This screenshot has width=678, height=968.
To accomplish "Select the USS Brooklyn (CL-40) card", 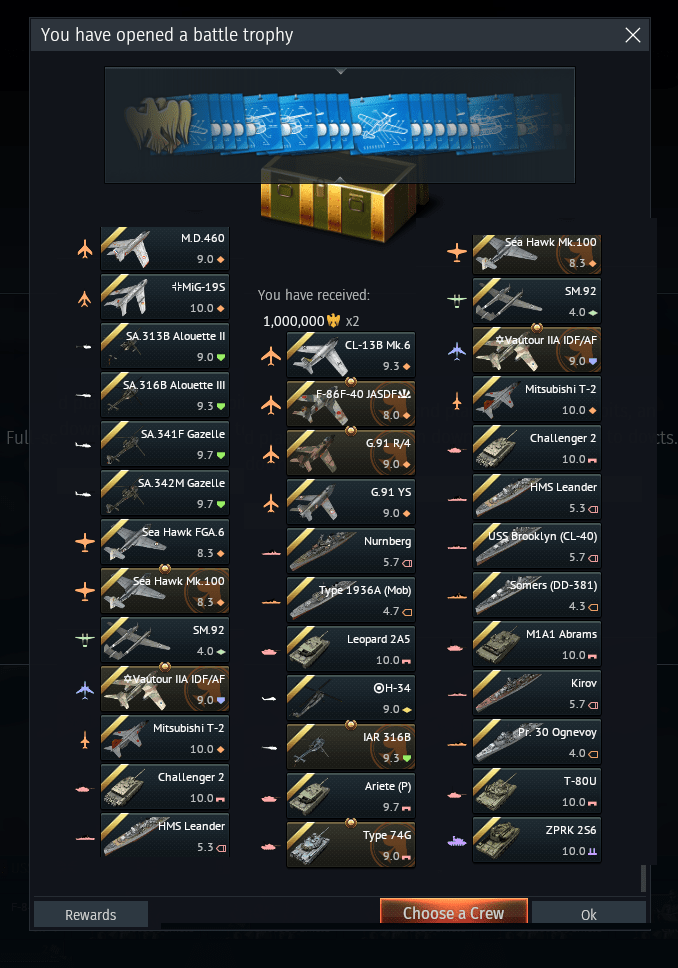I will (x=537, y=546).
